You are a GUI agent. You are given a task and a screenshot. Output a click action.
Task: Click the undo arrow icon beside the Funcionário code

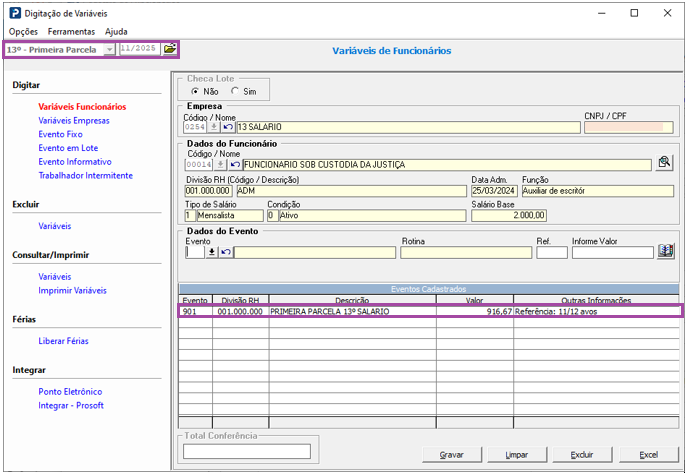(235, 164)
